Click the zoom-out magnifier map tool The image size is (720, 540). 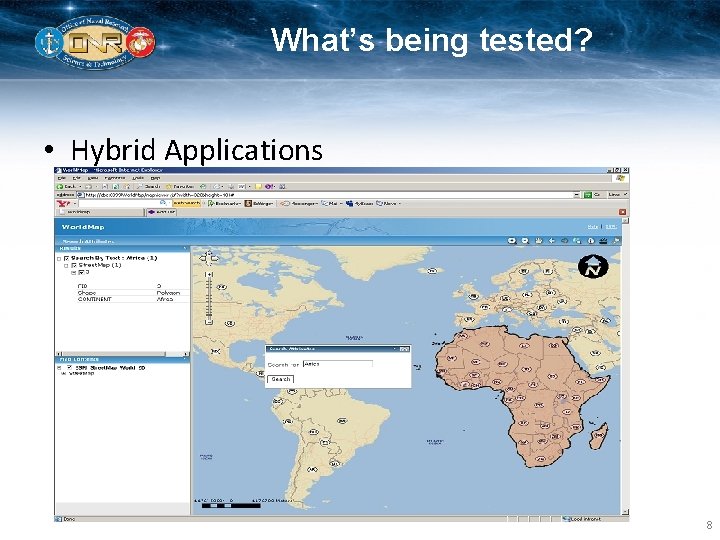(525, 241)
